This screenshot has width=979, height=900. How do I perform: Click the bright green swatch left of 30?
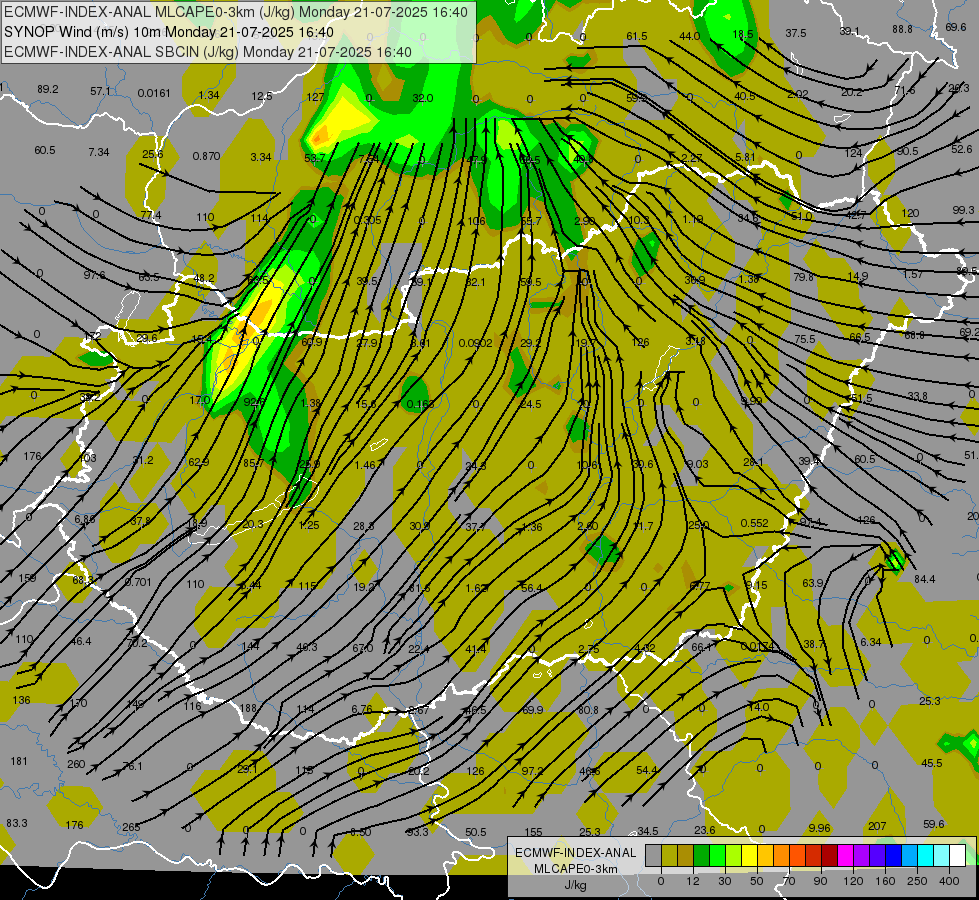[x=718, y=855]
